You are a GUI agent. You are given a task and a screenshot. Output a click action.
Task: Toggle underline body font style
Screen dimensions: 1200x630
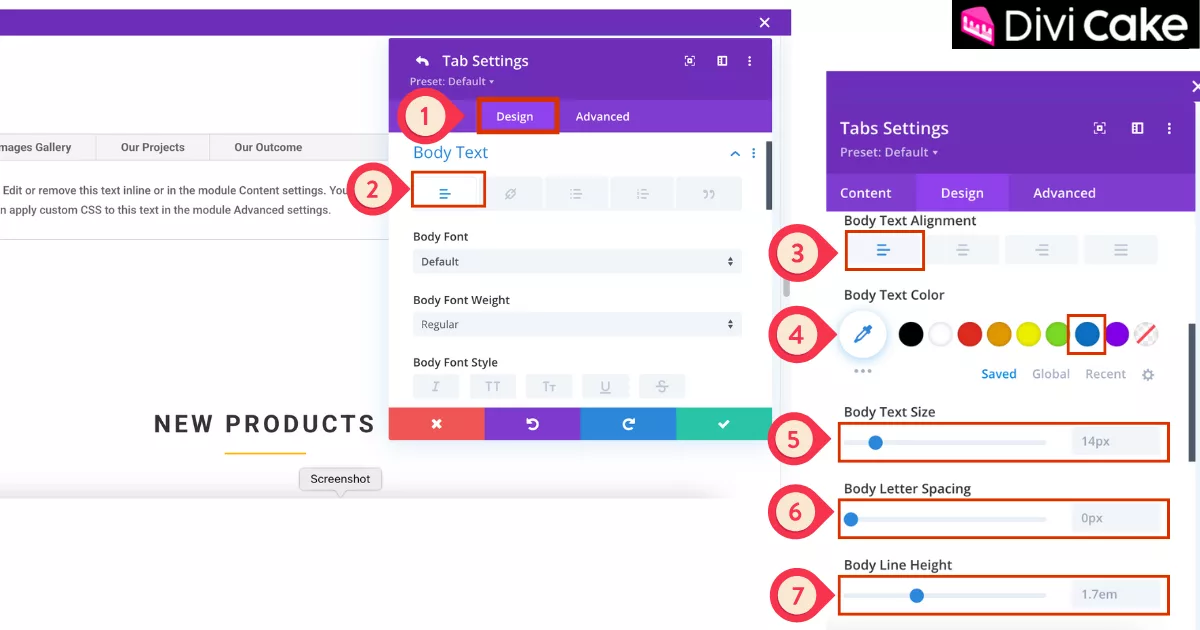pyautogui.click(x=606, y=387)
